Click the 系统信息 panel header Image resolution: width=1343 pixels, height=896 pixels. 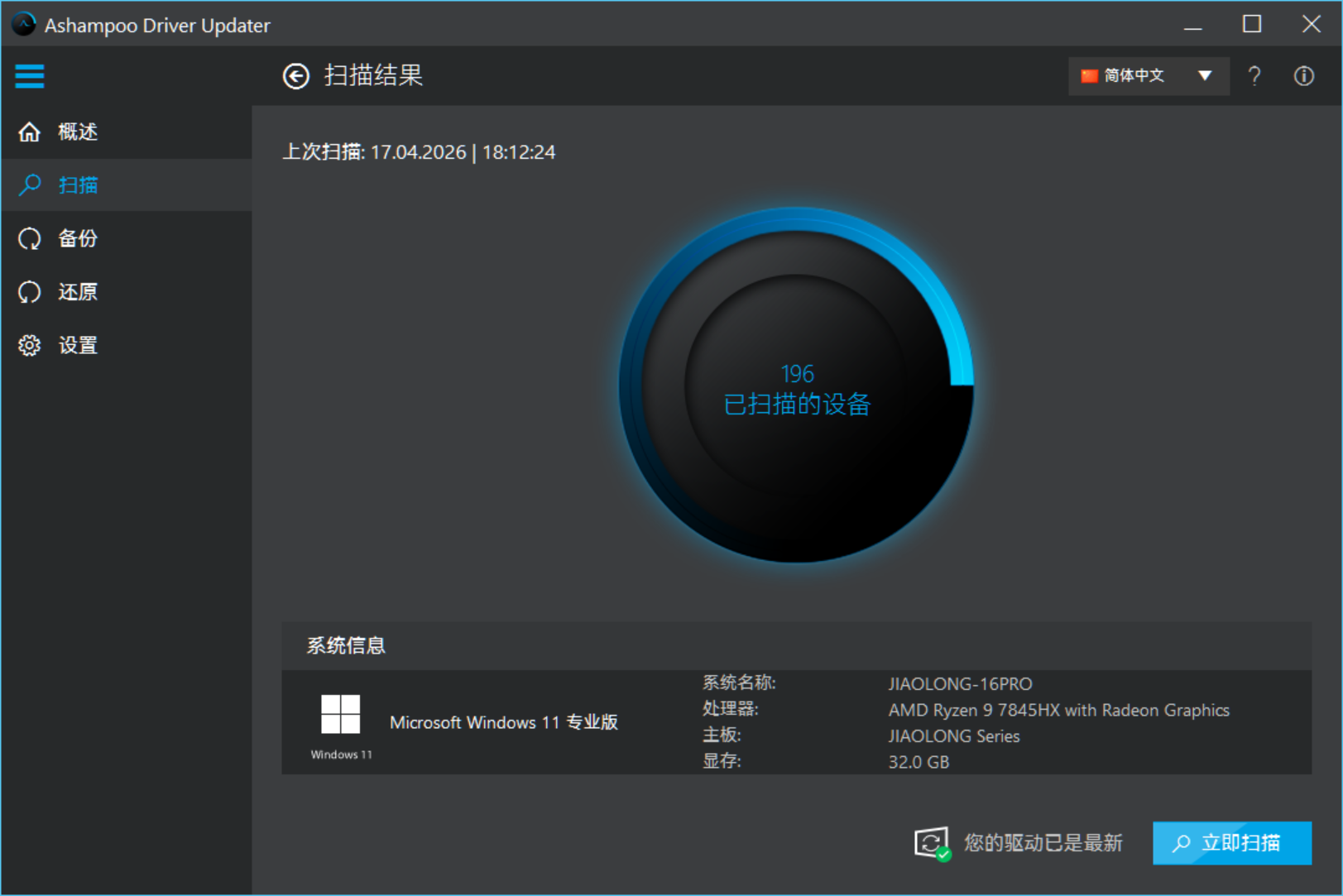pyautogui.click(x=345, y=645)
